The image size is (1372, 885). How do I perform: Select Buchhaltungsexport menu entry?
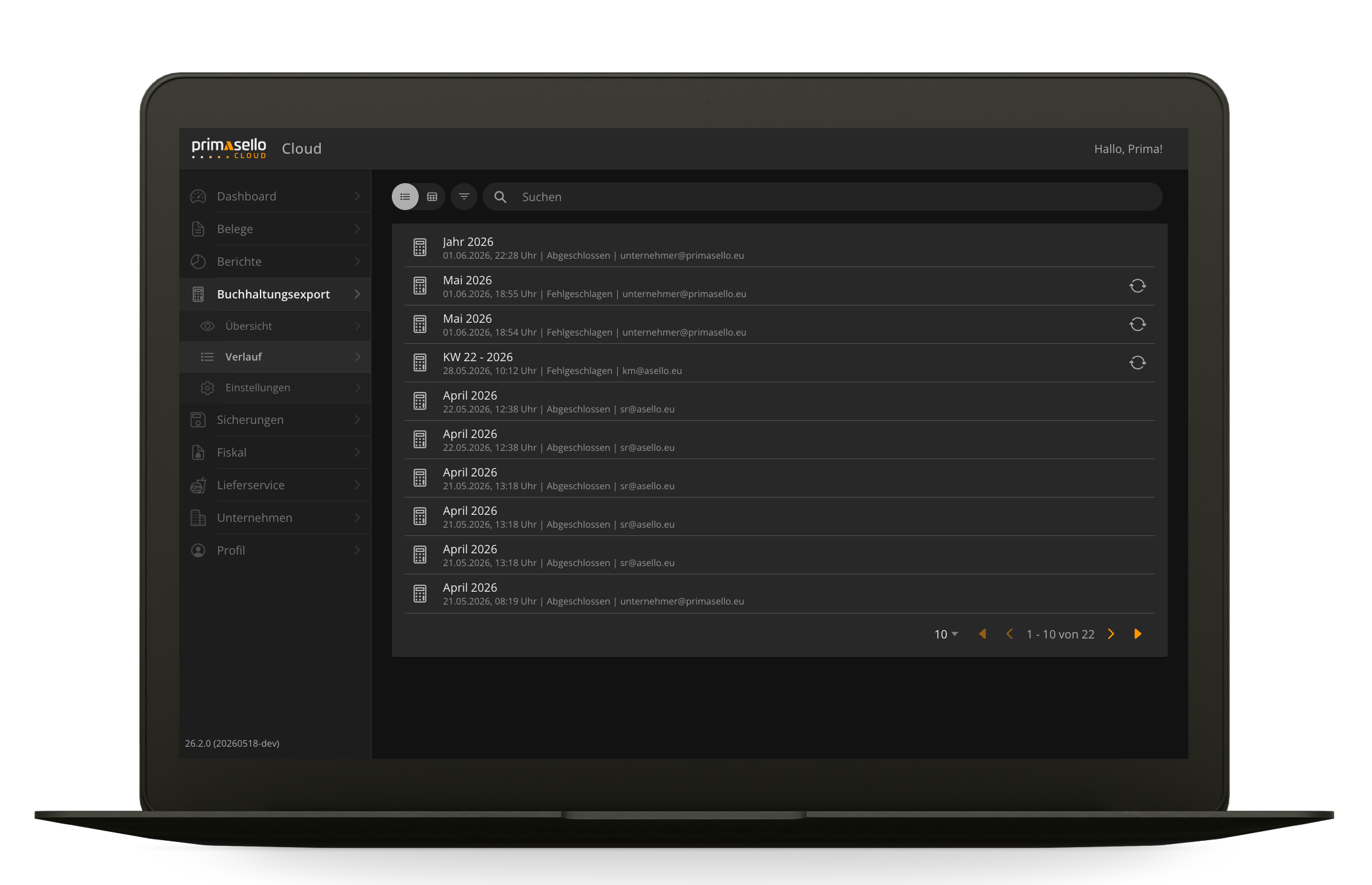point(275,294)
